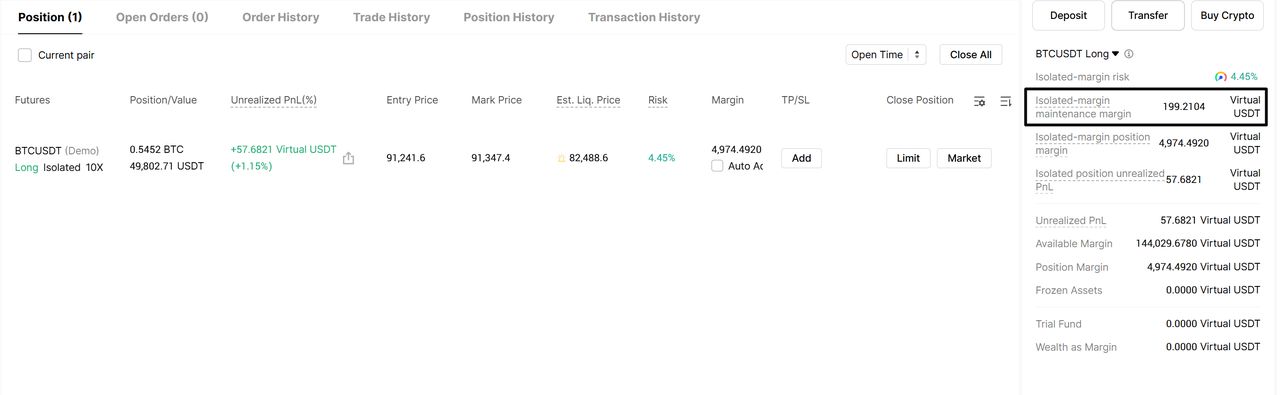
Task: Open the Open Time sort dropdown
Action: click(886, 55)
